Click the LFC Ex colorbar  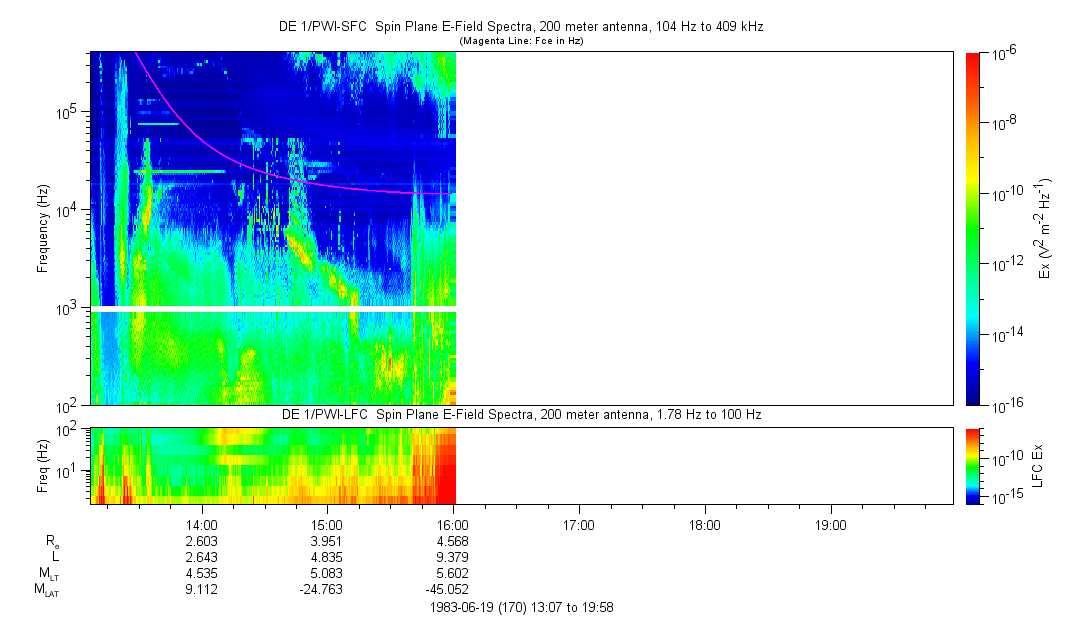click(974, 465)
